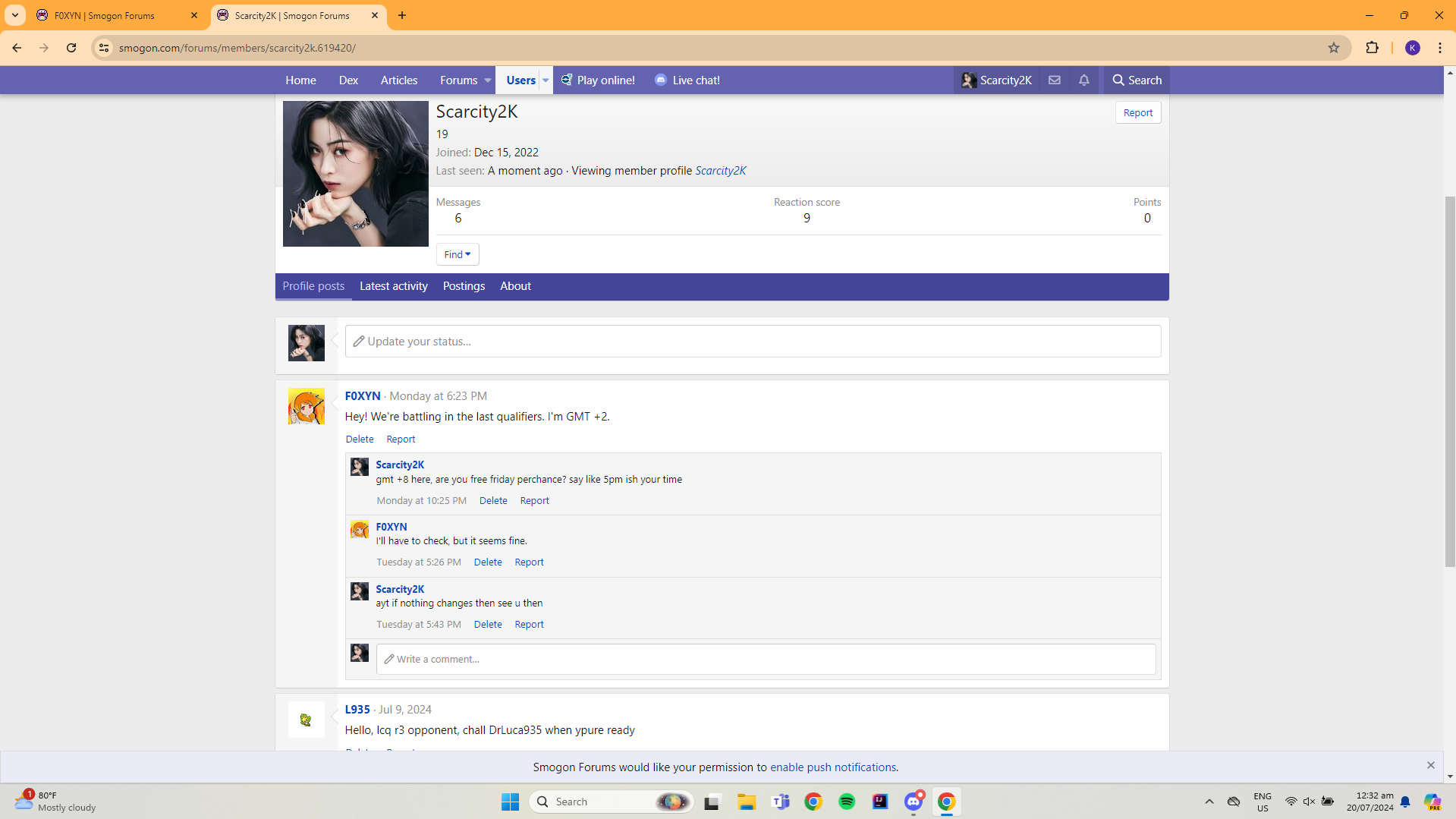
Task: Open Chrome three-dot menu
Action: [x=1439, y=48]
